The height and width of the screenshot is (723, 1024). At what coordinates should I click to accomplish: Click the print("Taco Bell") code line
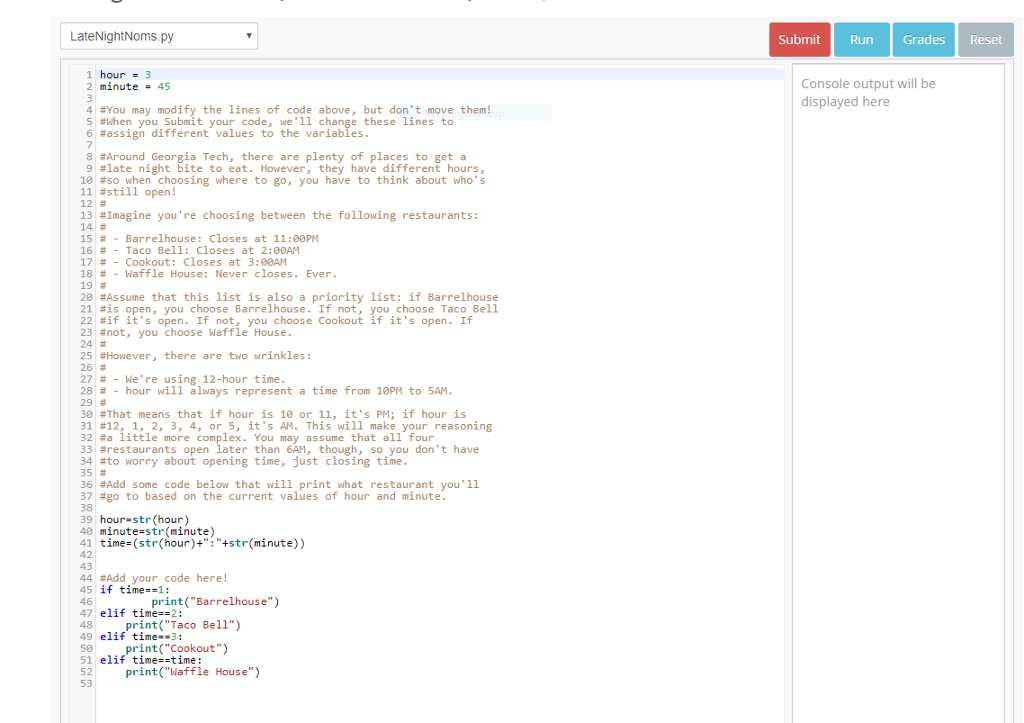point(183,625)
